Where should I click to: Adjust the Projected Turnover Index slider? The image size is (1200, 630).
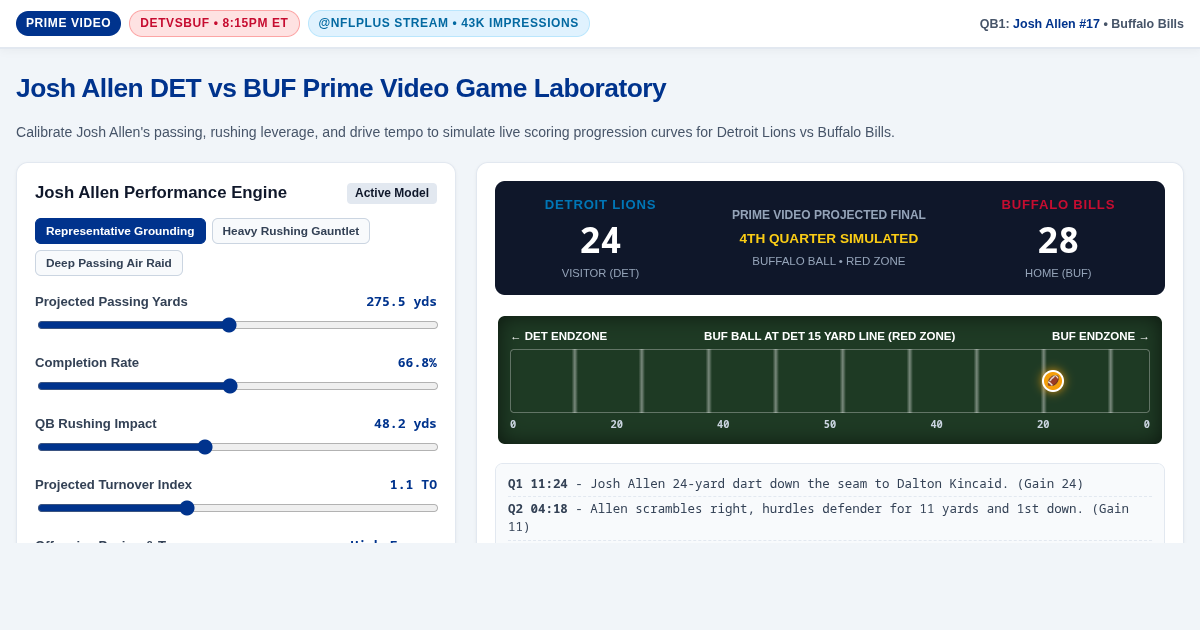(x=237, y=508)
